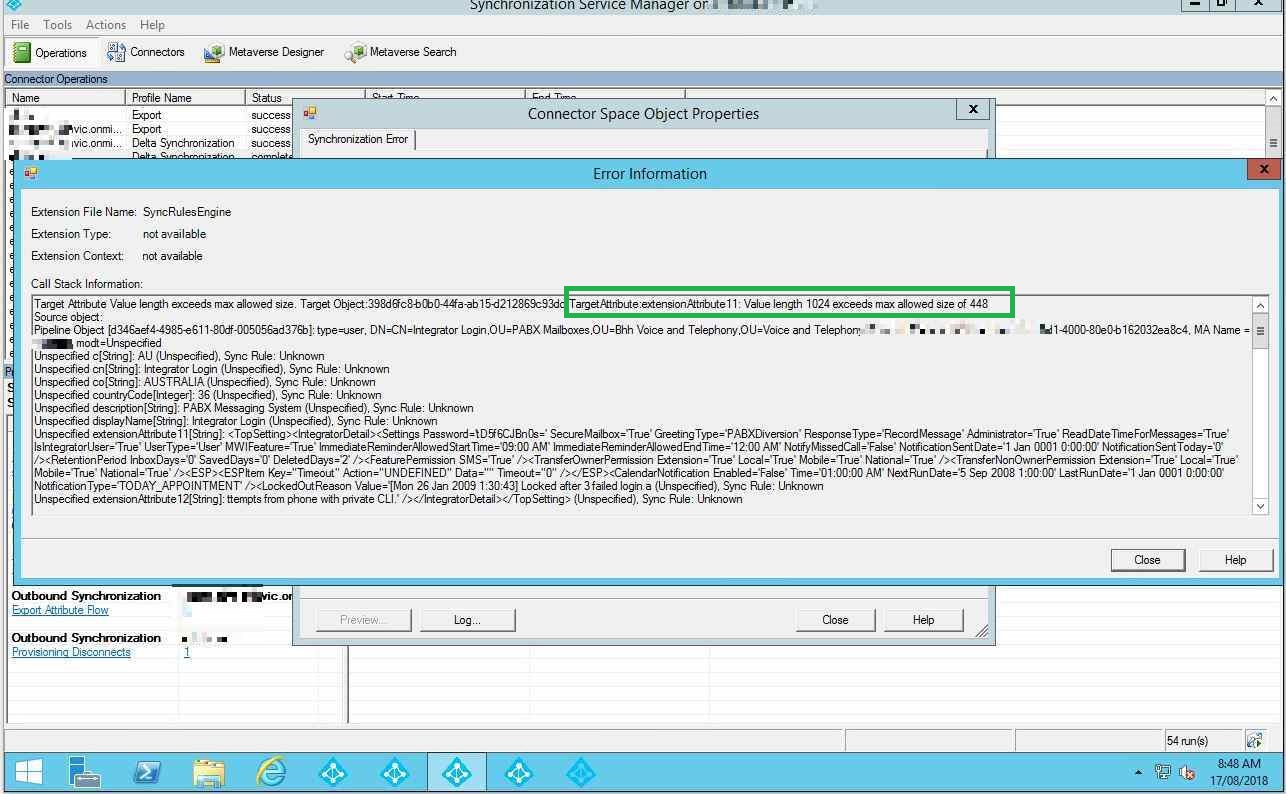
Task: Open the Provisioning Disconnects link
Action: (71, 652)
